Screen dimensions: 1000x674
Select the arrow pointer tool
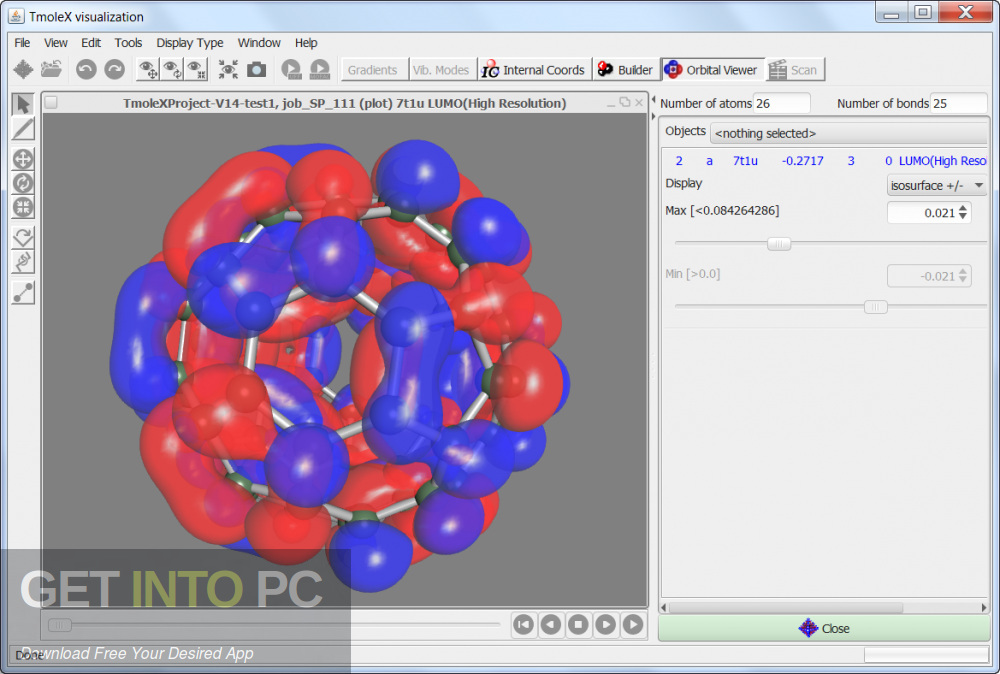[23, 104]
